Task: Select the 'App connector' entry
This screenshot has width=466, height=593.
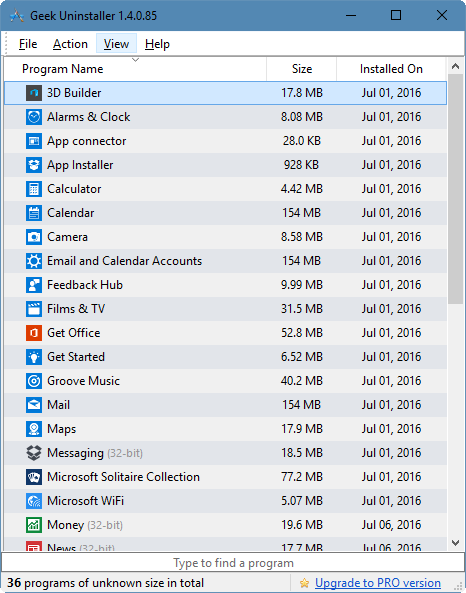Action: (87, 141)
